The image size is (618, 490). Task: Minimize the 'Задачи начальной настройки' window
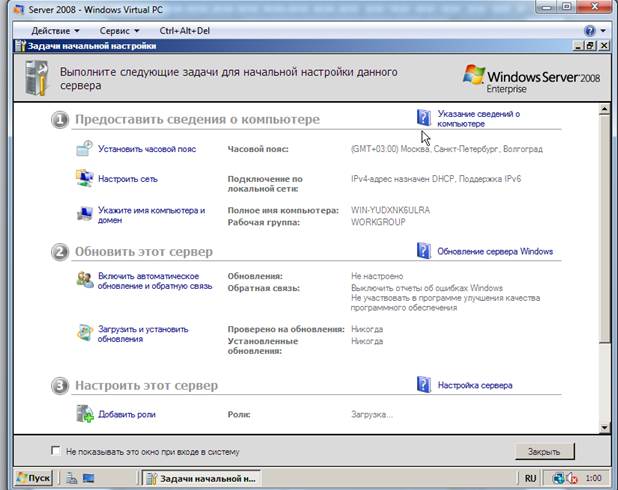click(x=578, y=46)
